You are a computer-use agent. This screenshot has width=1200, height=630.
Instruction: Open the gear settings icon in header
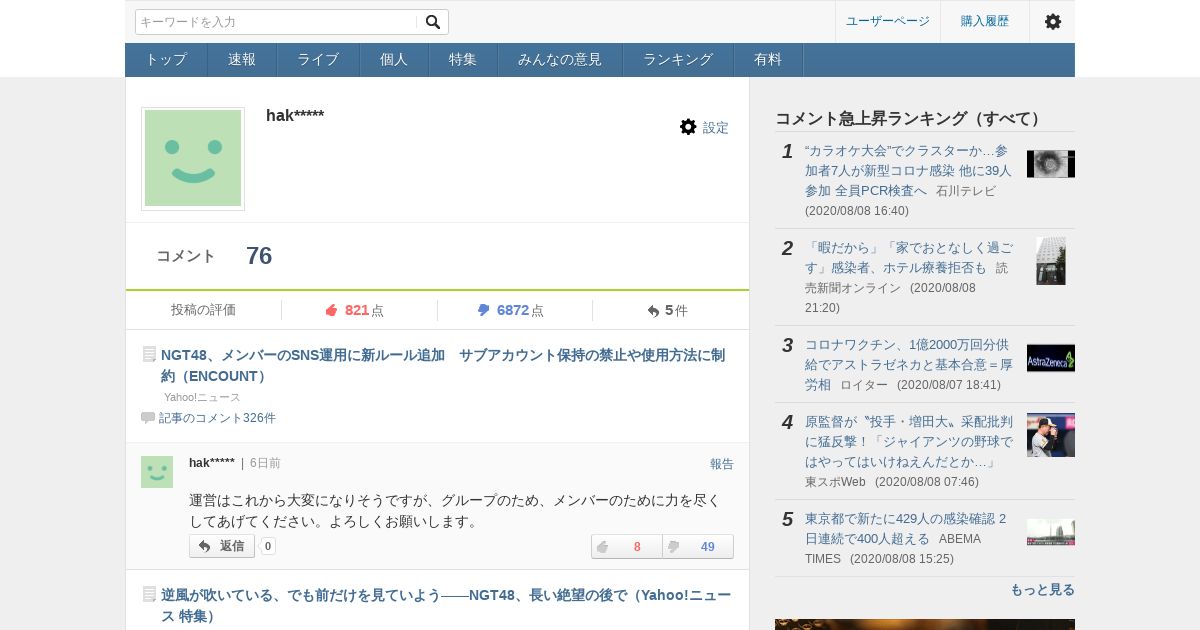tap(1052, 21)
